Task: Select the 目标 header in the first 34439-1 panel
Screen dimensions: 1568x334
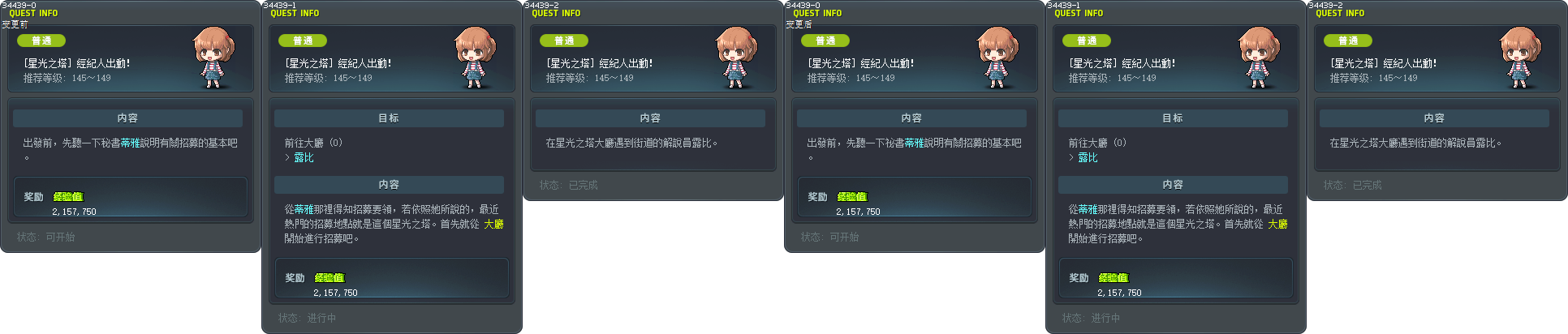Action: pos(389,118)
